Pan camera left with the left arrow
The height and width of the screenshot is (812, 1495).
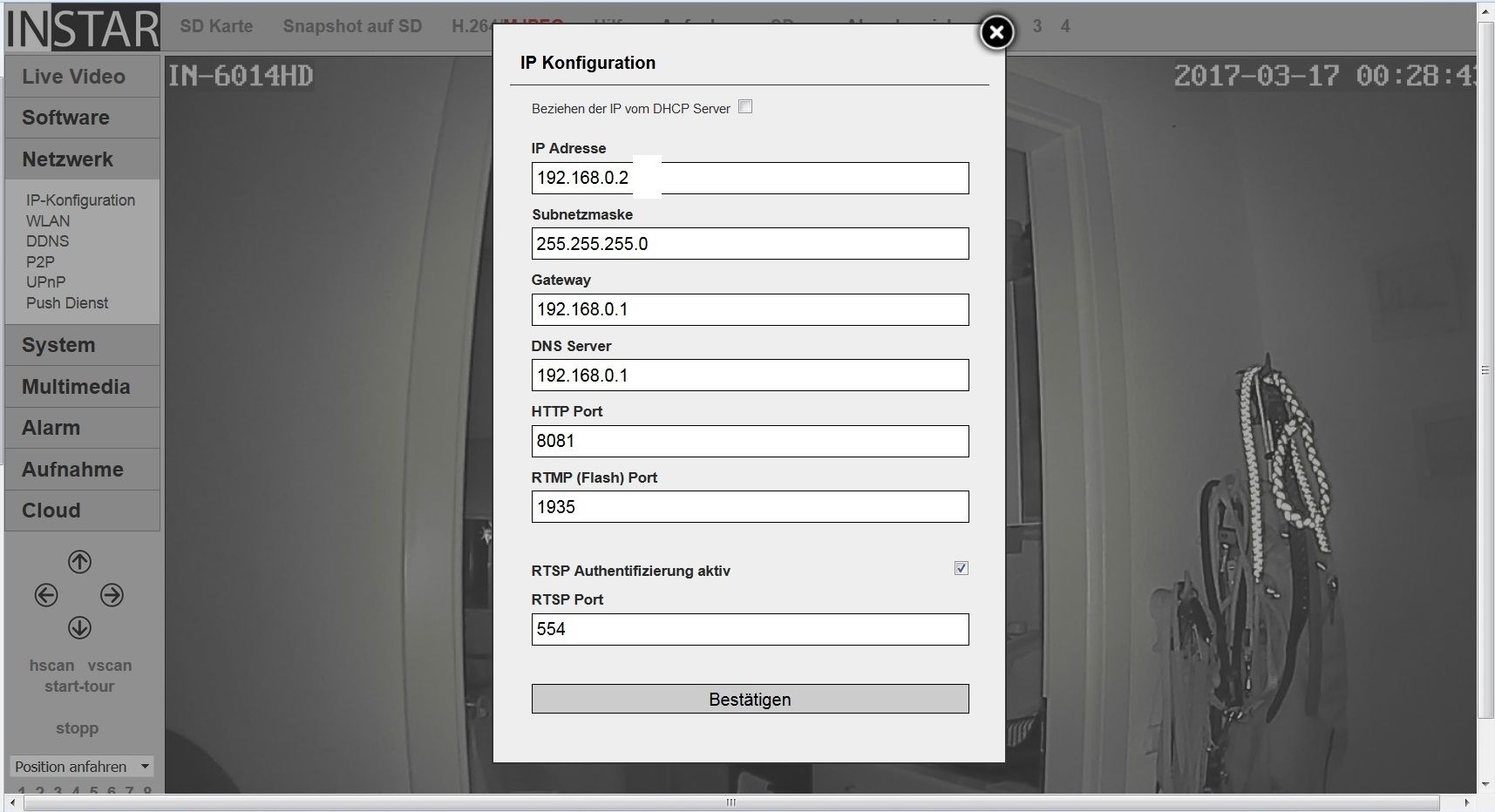(46, 595)
